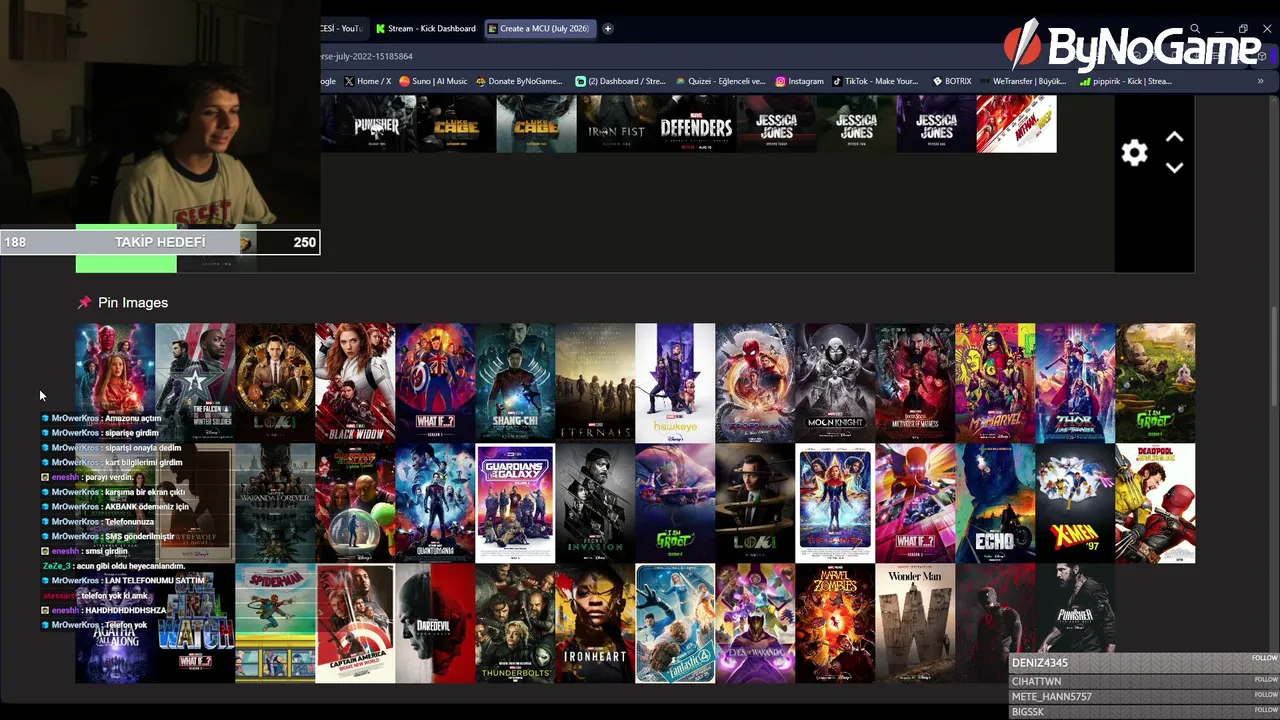Click the up arrow beside the gear
Viewport: 1280px width, 720px height.
point(1174,137)
